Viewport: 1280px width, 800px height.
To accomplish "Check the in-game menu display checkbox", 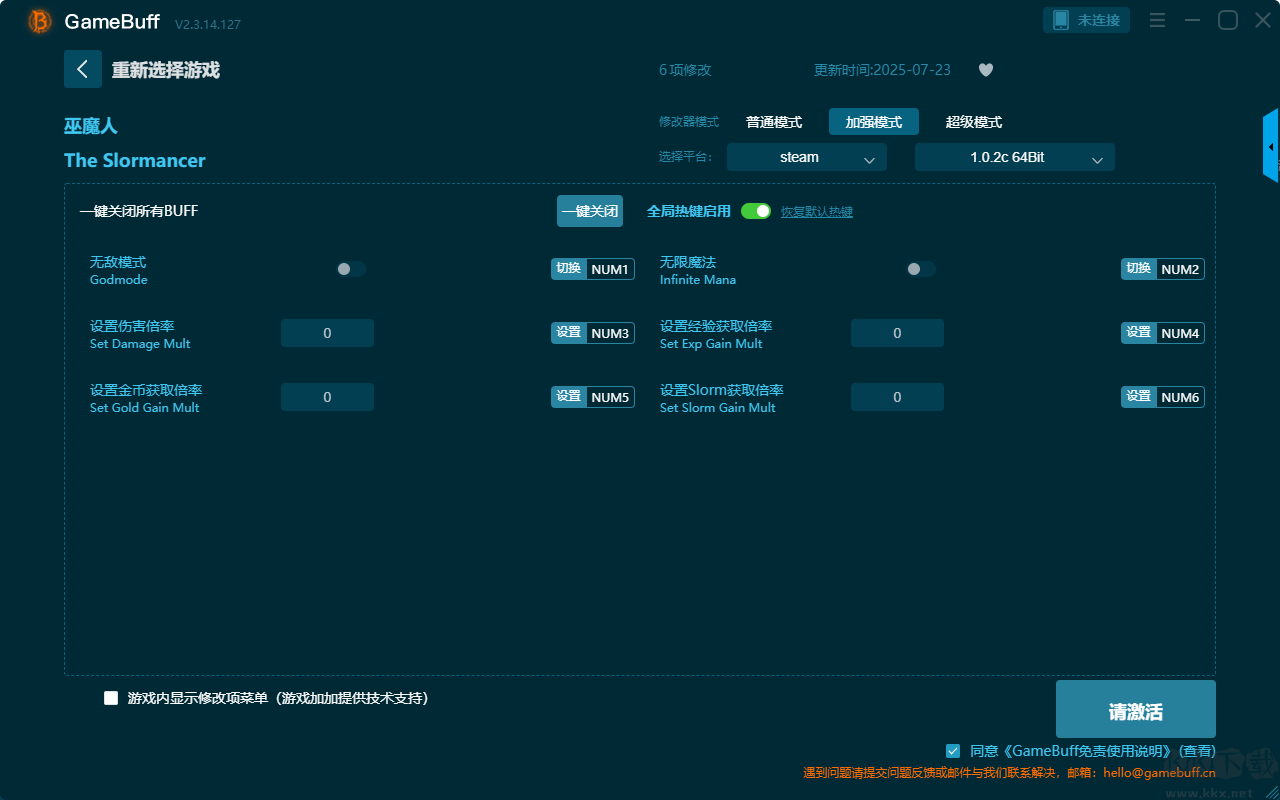I will [111, 698].
